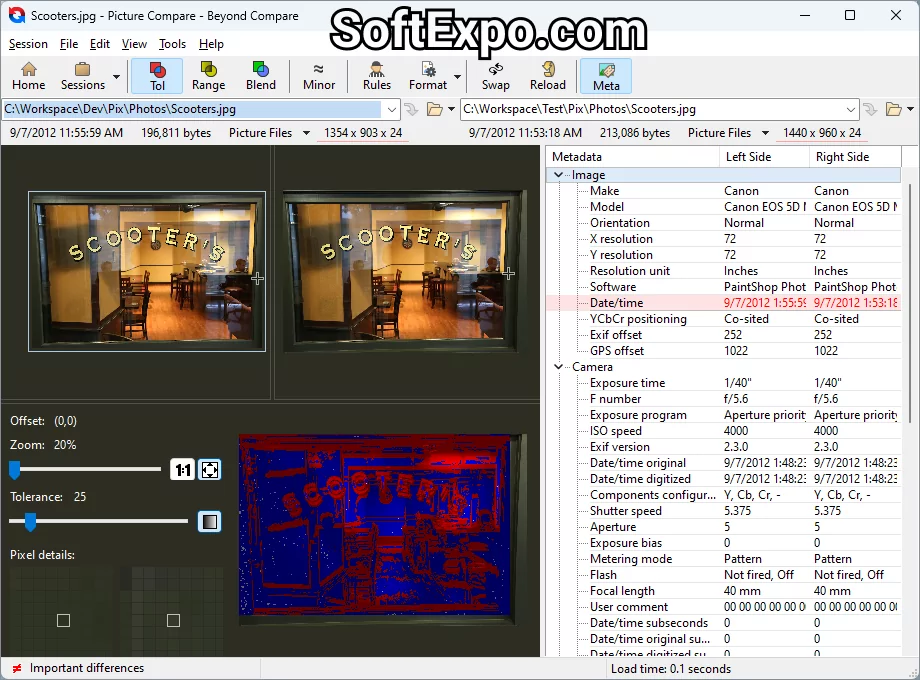This screenshot has height=680, width=920.
Task: Click the zoom 1:1 actual size icon
Action: tap(182, 469)
